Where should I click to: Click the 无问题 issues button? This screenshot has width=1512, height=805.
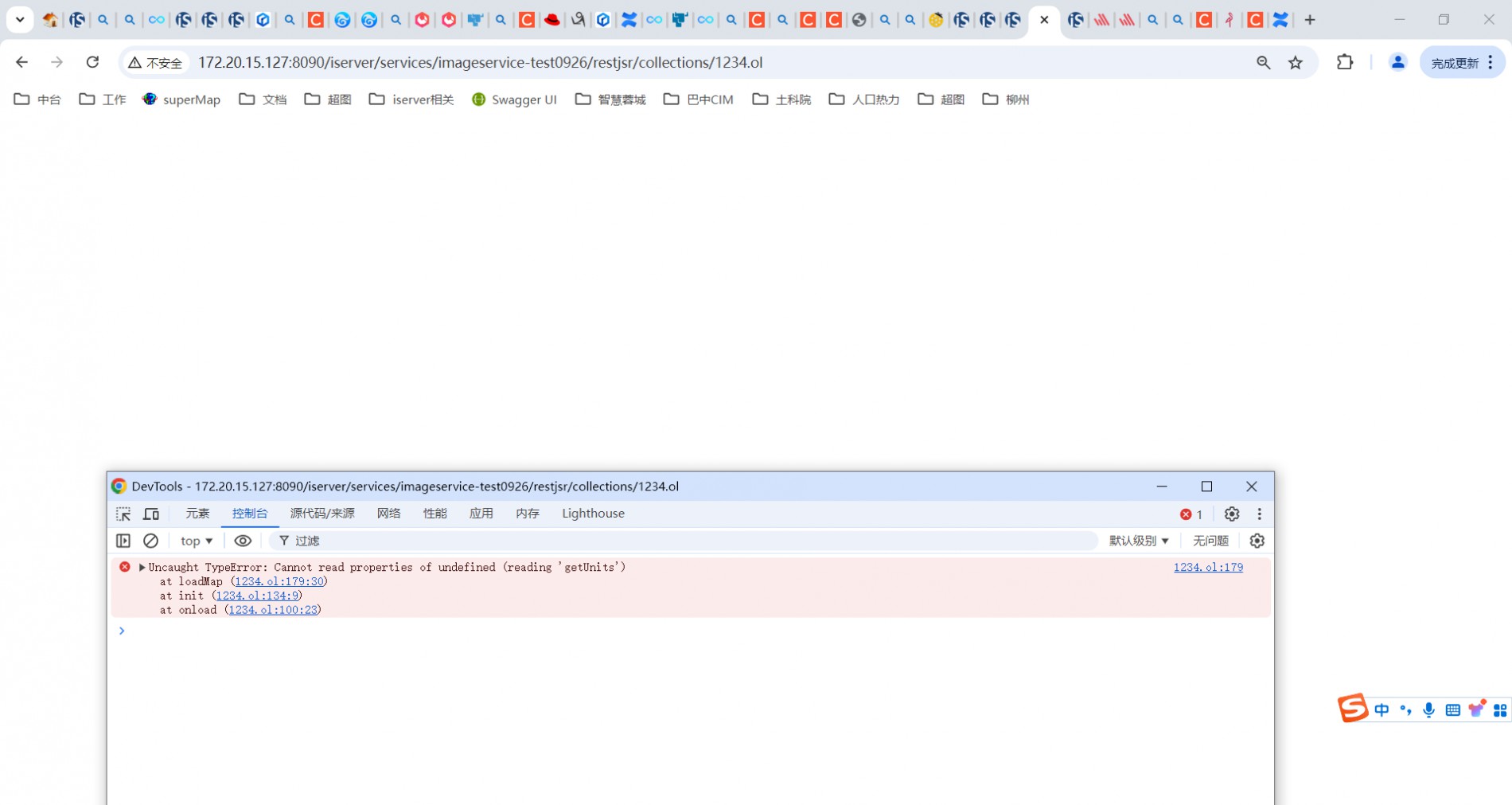coord(1210,541)
